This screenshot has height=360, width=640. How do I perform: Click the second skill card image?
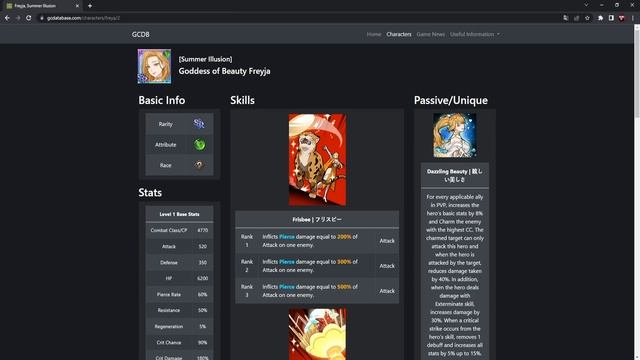pyautogui.click(x=317, y=334)
